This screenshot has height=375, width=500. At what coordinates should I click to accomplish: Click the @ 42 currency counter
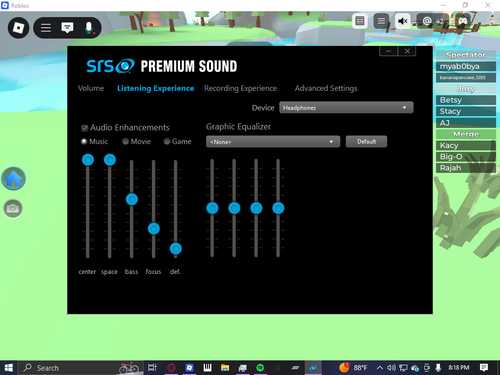click(x=433, y=21)
